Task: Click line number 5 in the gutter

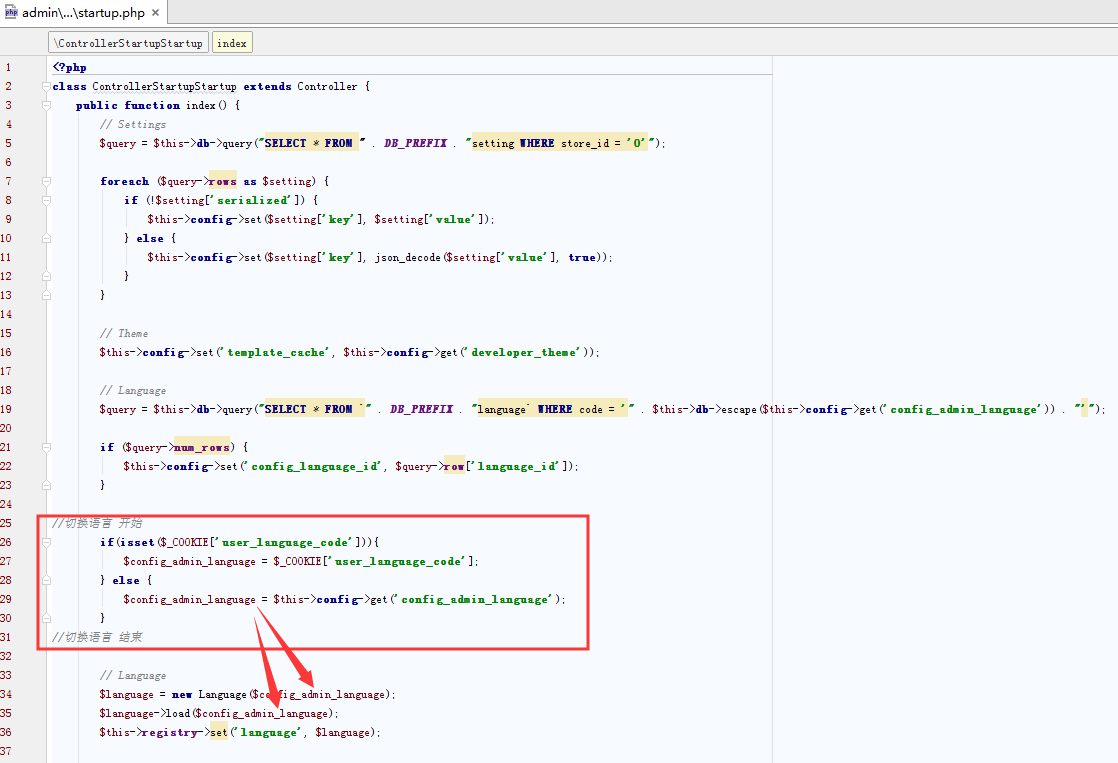Action: (x=8, y=143)
